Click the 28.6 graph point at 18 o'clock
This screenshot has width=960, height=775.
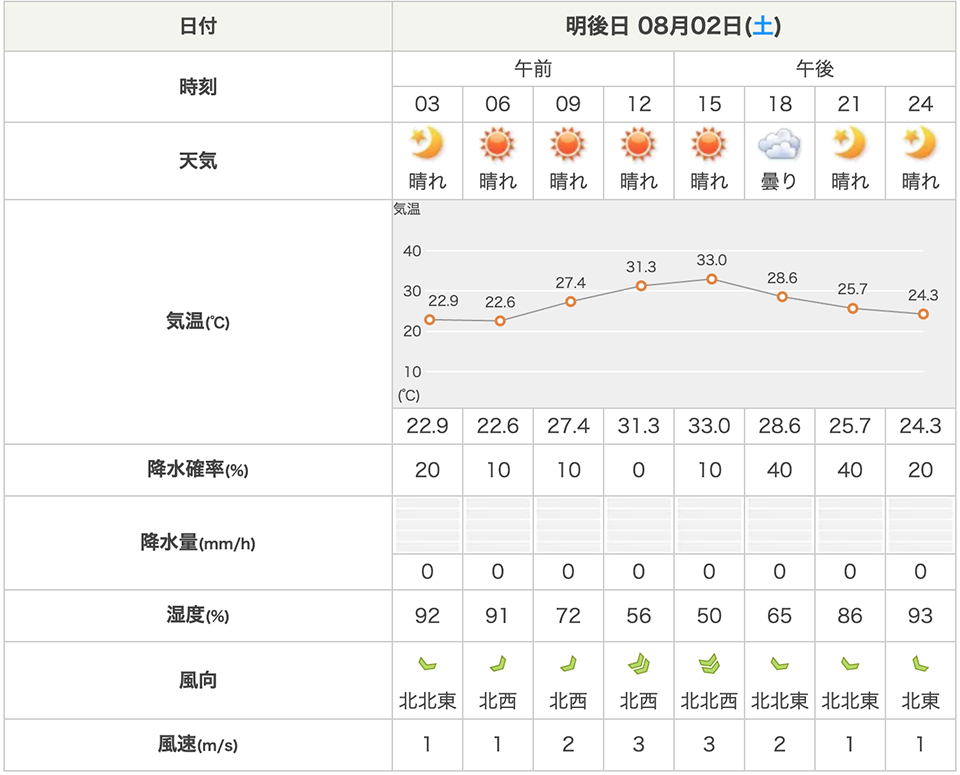pos(782,296)
